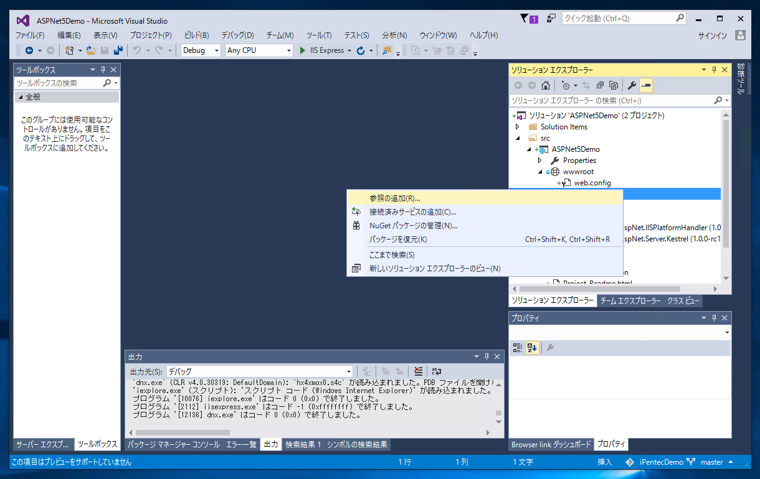
Task: Expand the Solution Items folder node
Action: pyautogui.click(x=517, y=127)
